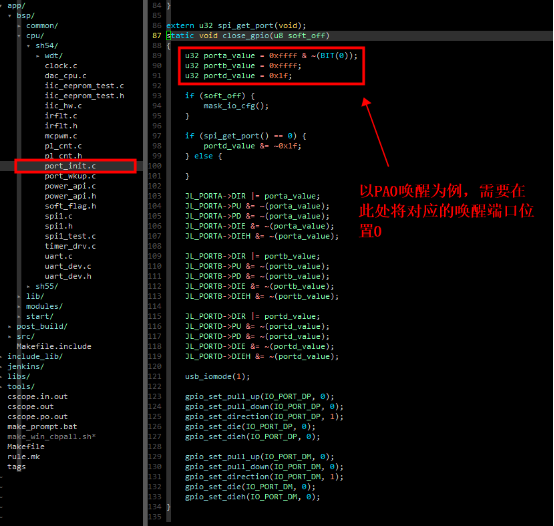Open power_api.c file
Screen dimensions: 554x526
[x=70, y=186]
